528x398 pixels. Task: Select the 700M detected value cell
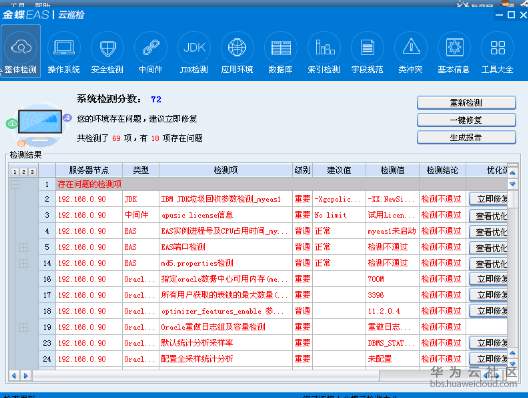pyautogui.click(x=392, y=279)
